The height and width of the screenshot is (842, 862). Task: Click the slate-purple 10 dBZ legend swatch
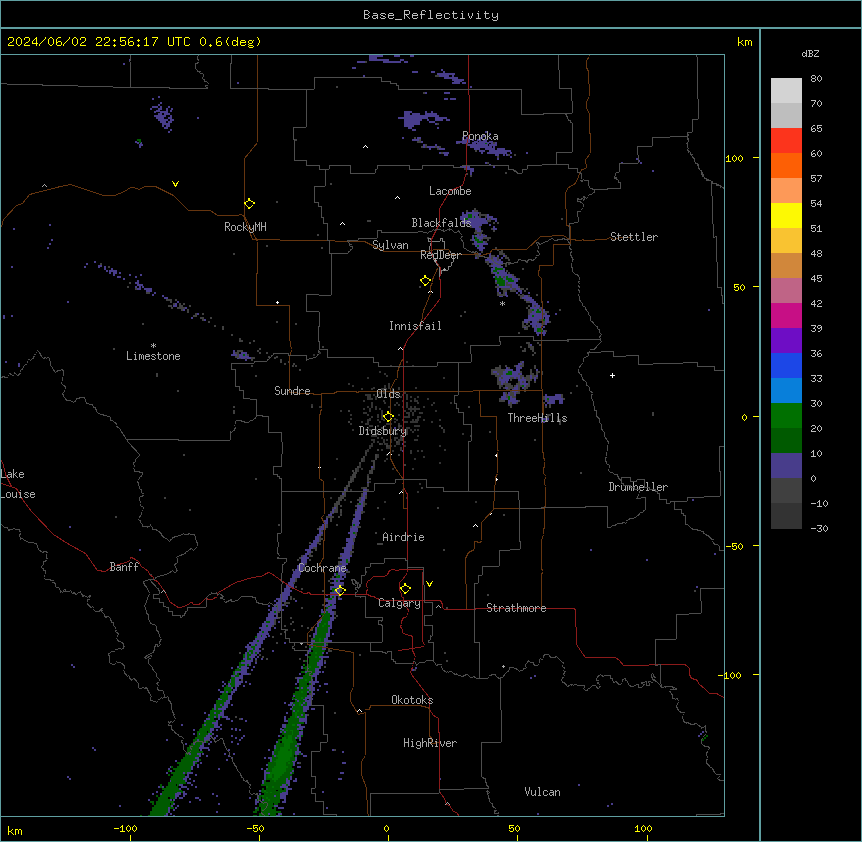786,466
